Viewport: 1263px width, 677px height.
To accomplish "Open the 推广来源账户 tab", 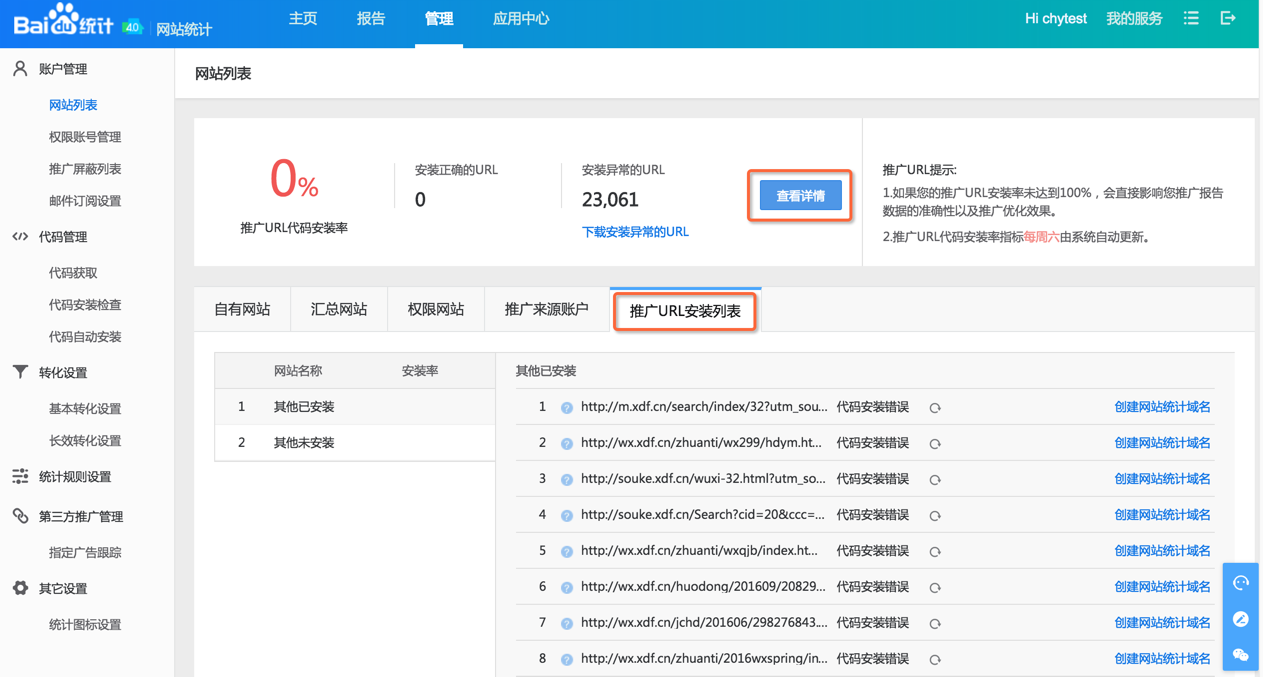I will (x=546, y=310).
